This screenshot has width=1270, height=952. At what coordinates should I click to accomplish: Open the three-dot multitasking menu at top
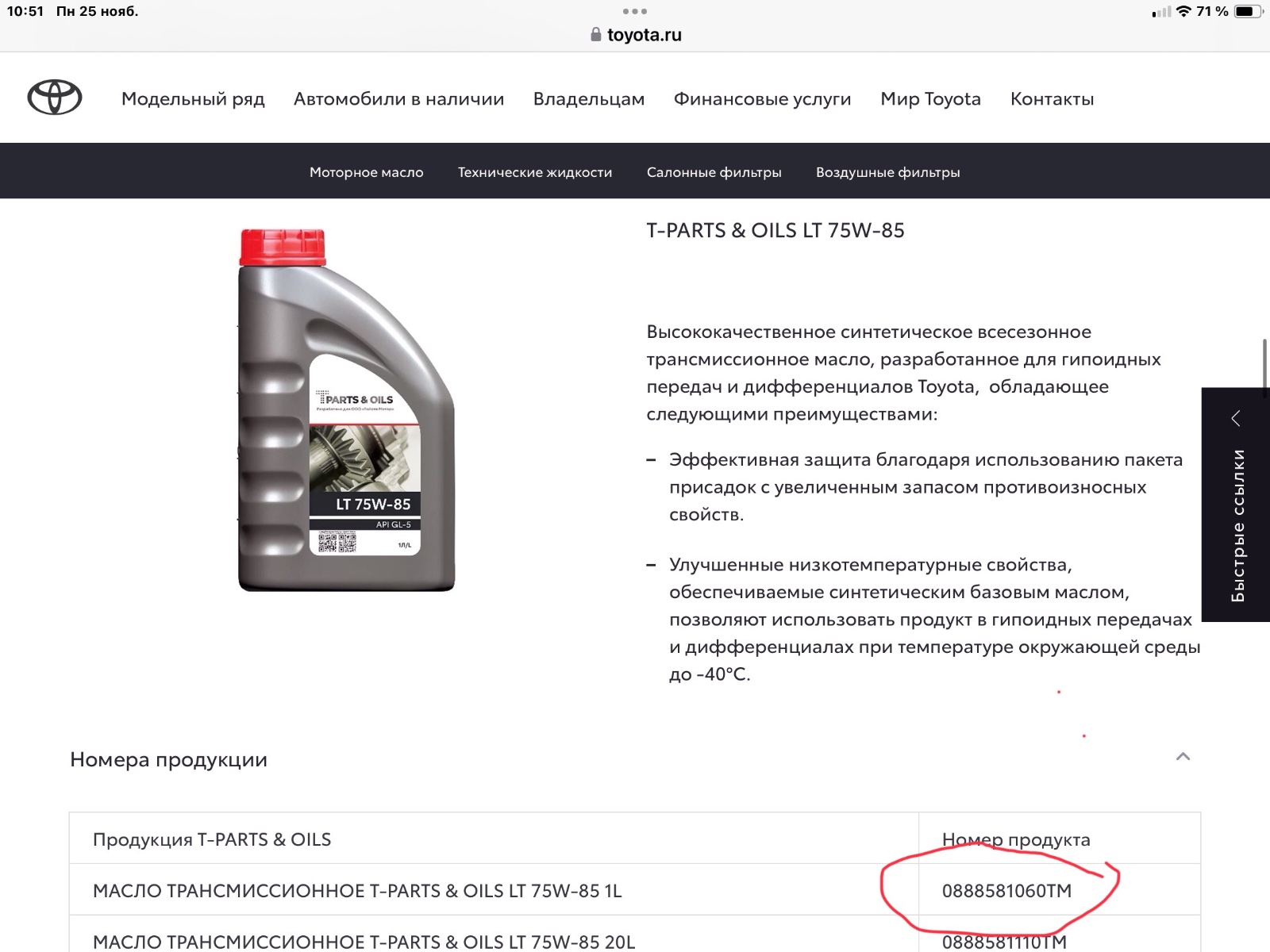(x=635, y=11)
